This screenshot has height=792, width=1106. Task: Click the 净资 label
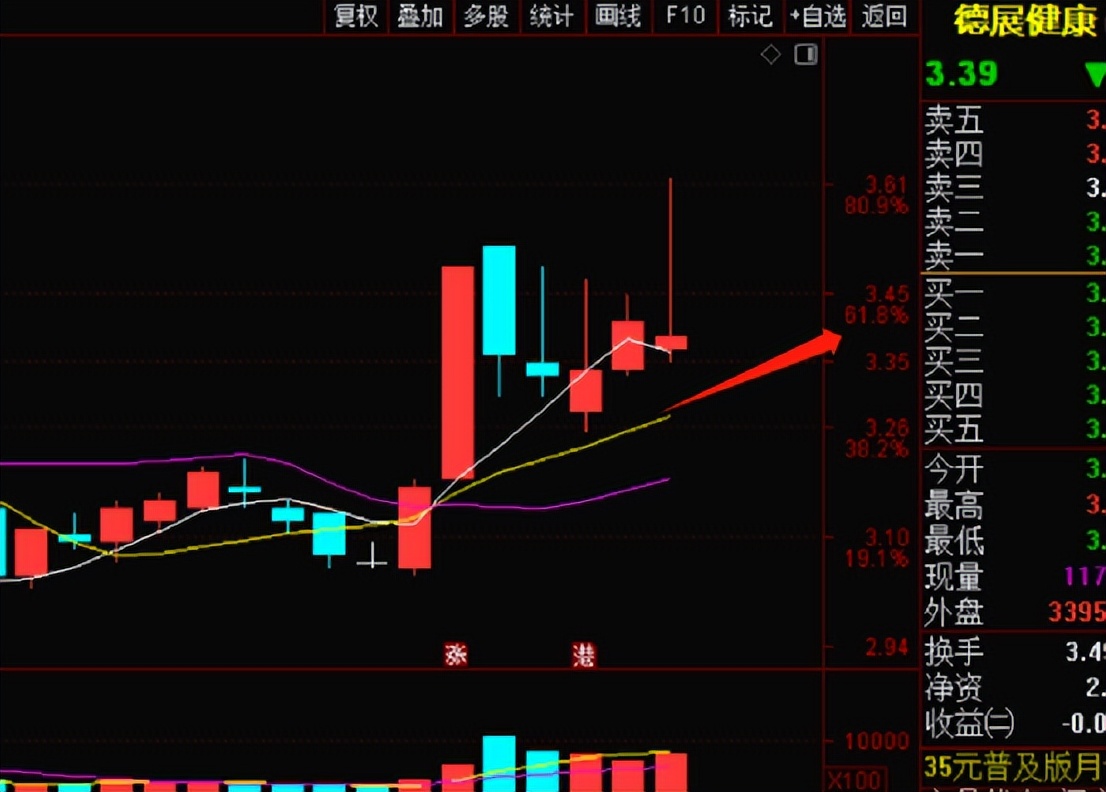(954, 687)
